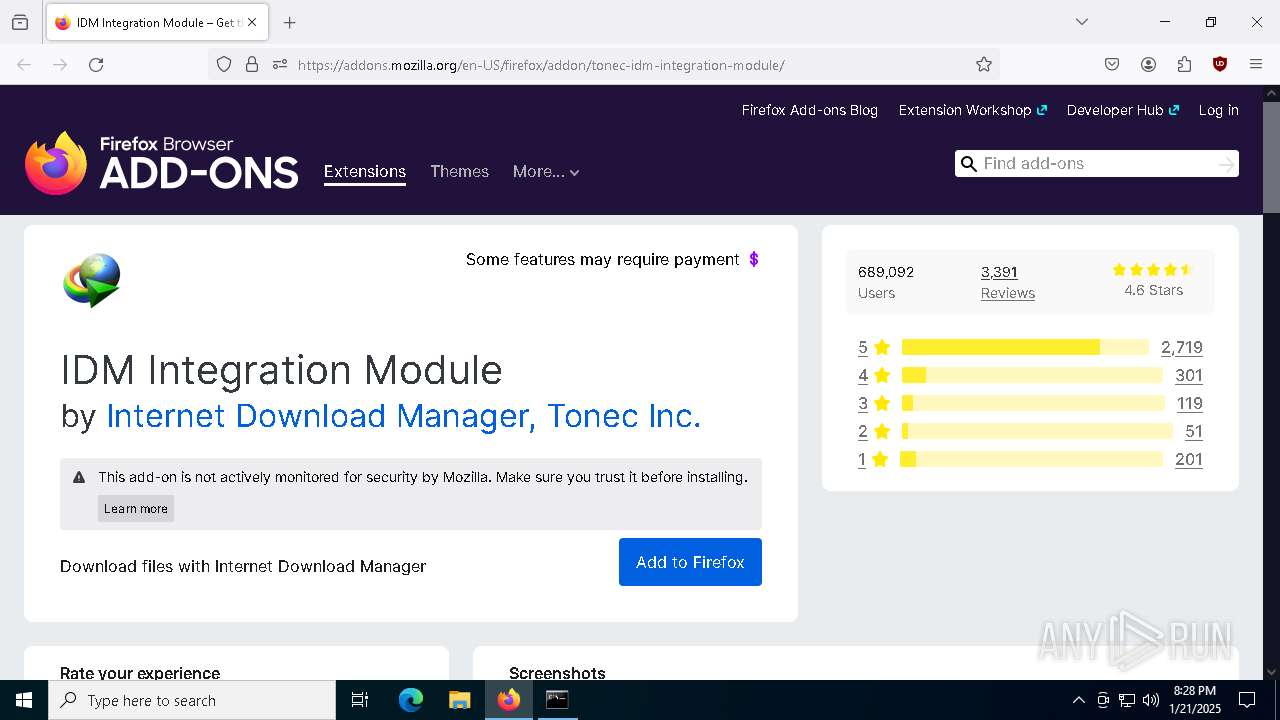Click the 4-star rating bar
This screenshot has width=1280, height=720.
click(1032, 375)
